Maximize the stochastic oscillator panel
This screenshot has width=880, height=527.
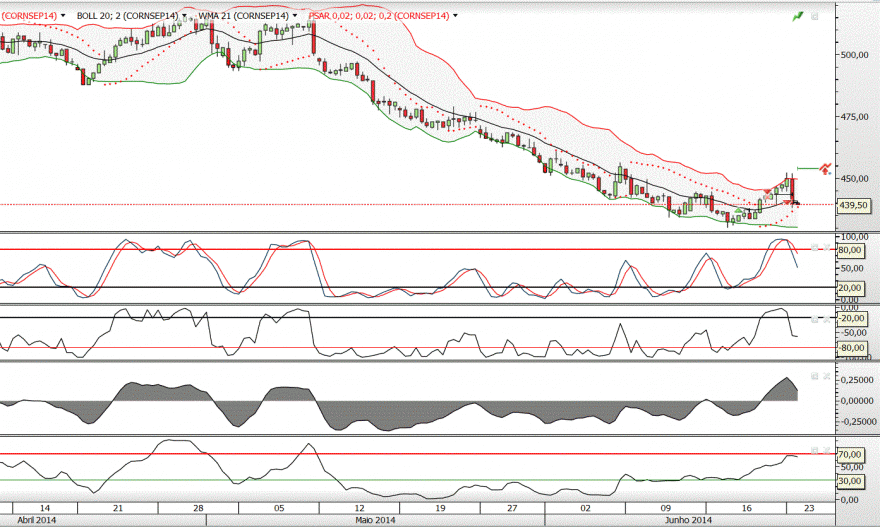click(x=815, y=248)
